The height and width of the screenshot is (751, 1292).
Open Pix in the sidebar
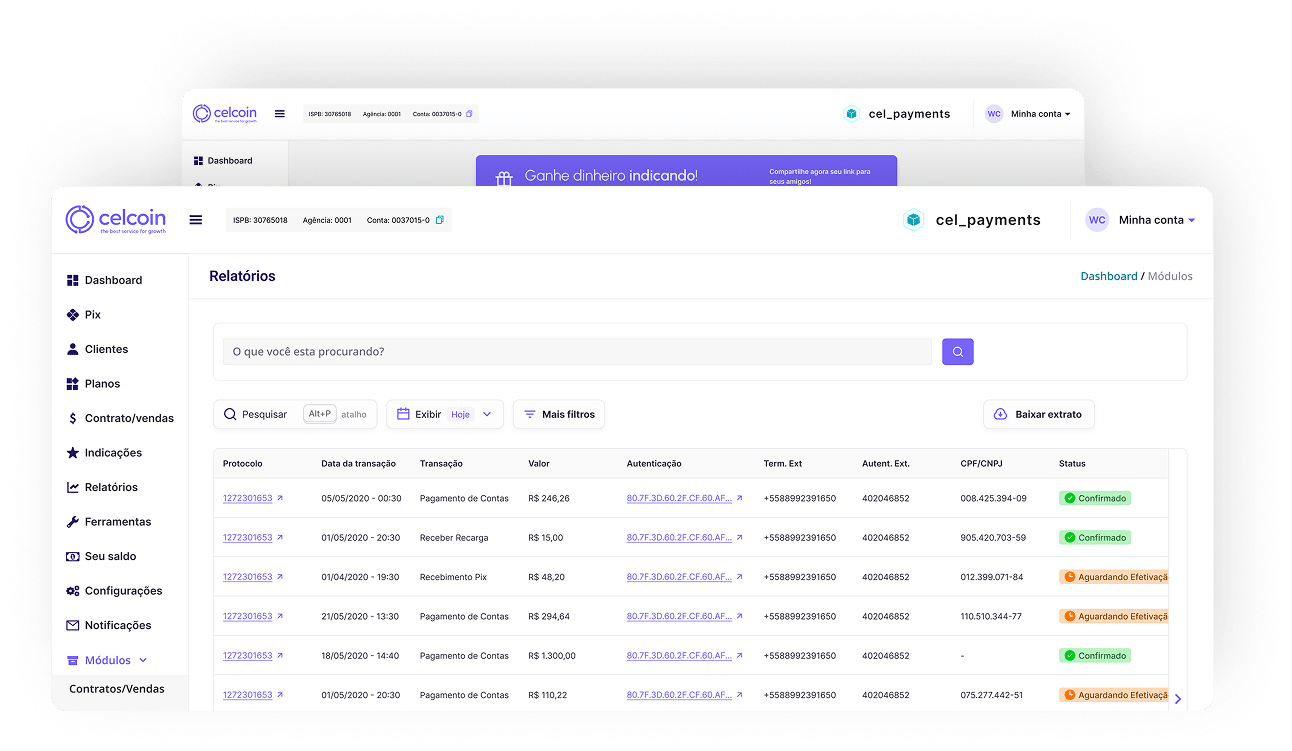point(92,315)
